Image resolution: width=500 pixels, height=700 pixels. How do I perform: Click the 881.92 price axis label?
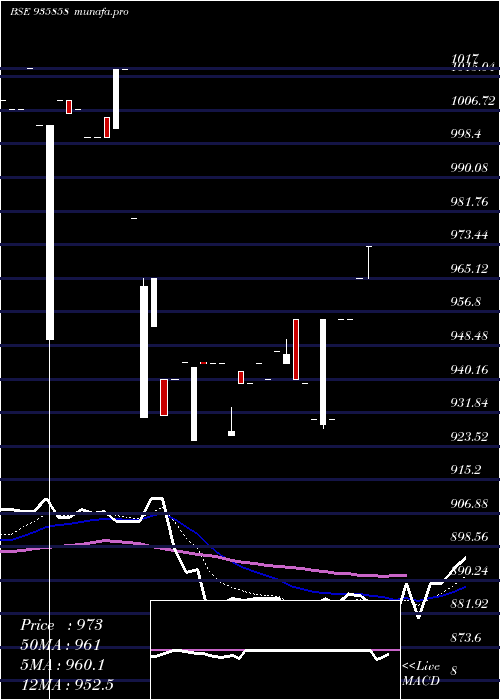tap(470, 604)
